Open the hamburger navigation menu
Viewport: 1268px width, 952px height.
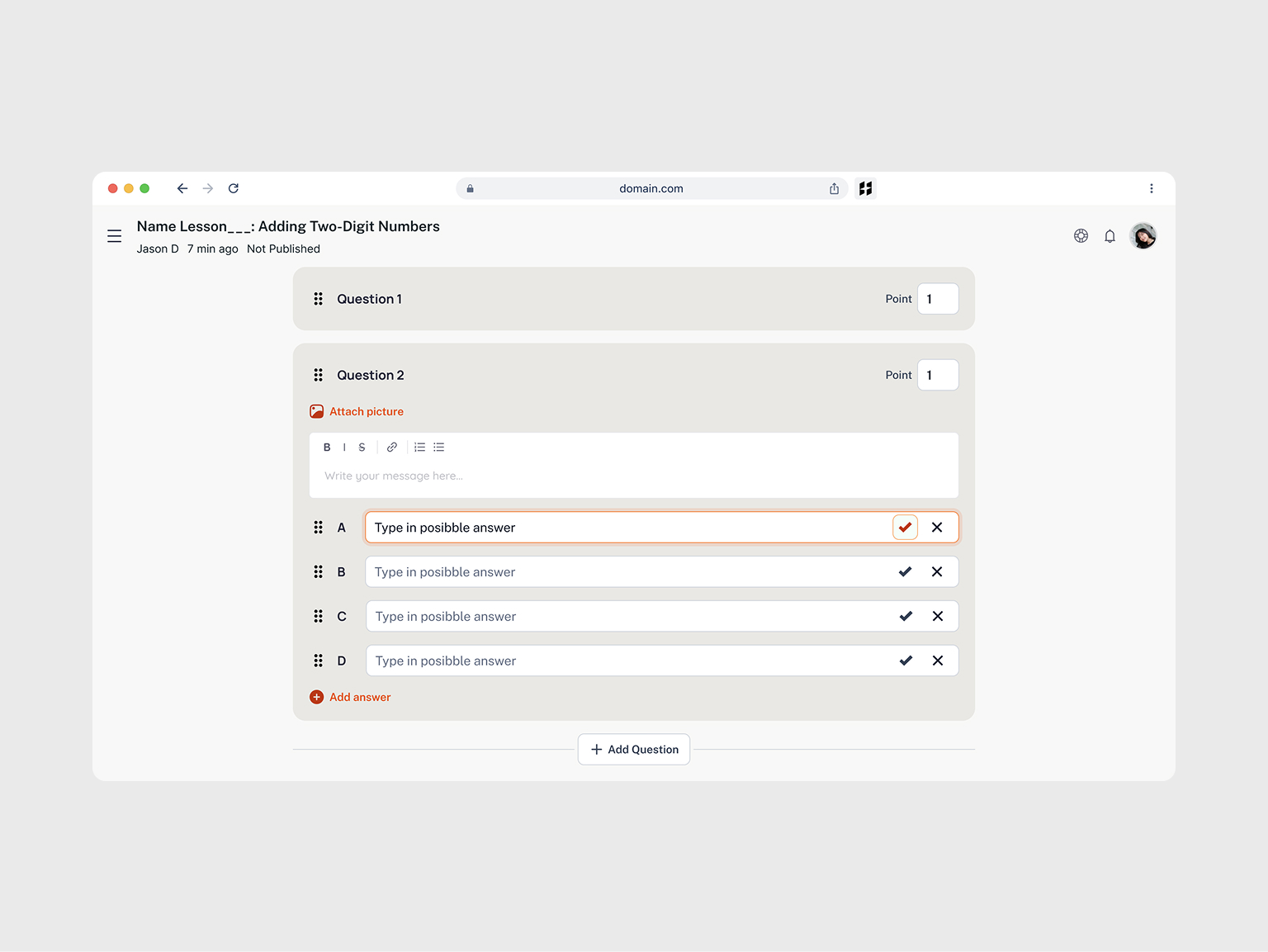tap(114, 235)
